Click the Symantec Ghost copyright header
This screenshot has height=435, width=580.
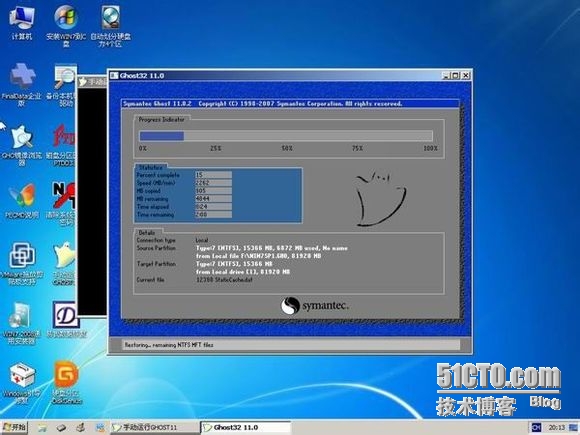(x=263, y=104)
